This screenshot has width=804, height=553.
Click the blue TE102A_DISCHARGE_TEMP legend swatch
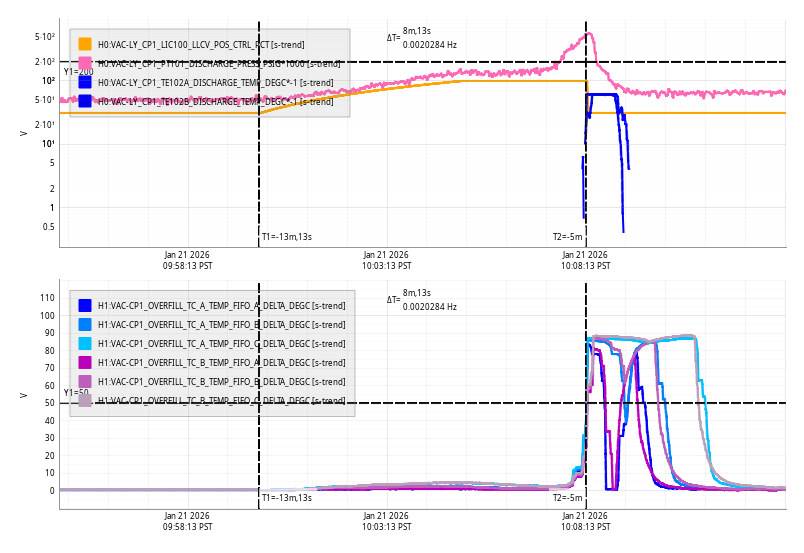[85, 82]
